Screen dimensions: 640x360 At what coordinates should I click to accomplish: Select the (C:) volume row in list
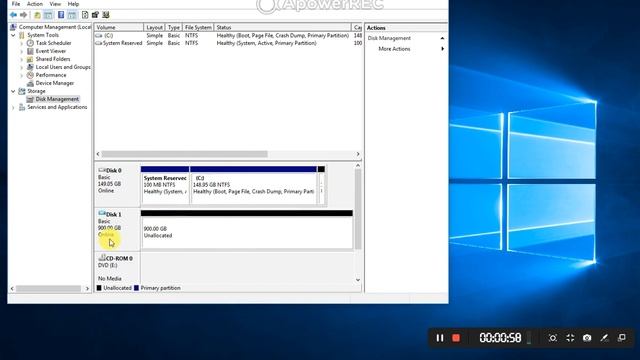click(229, 36)
